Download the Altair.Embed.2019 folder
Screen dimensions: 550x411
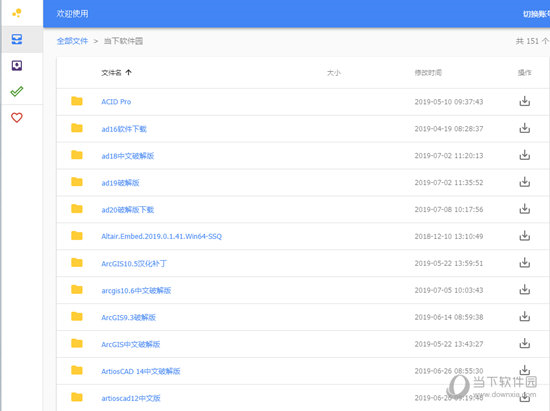(524, 236)
